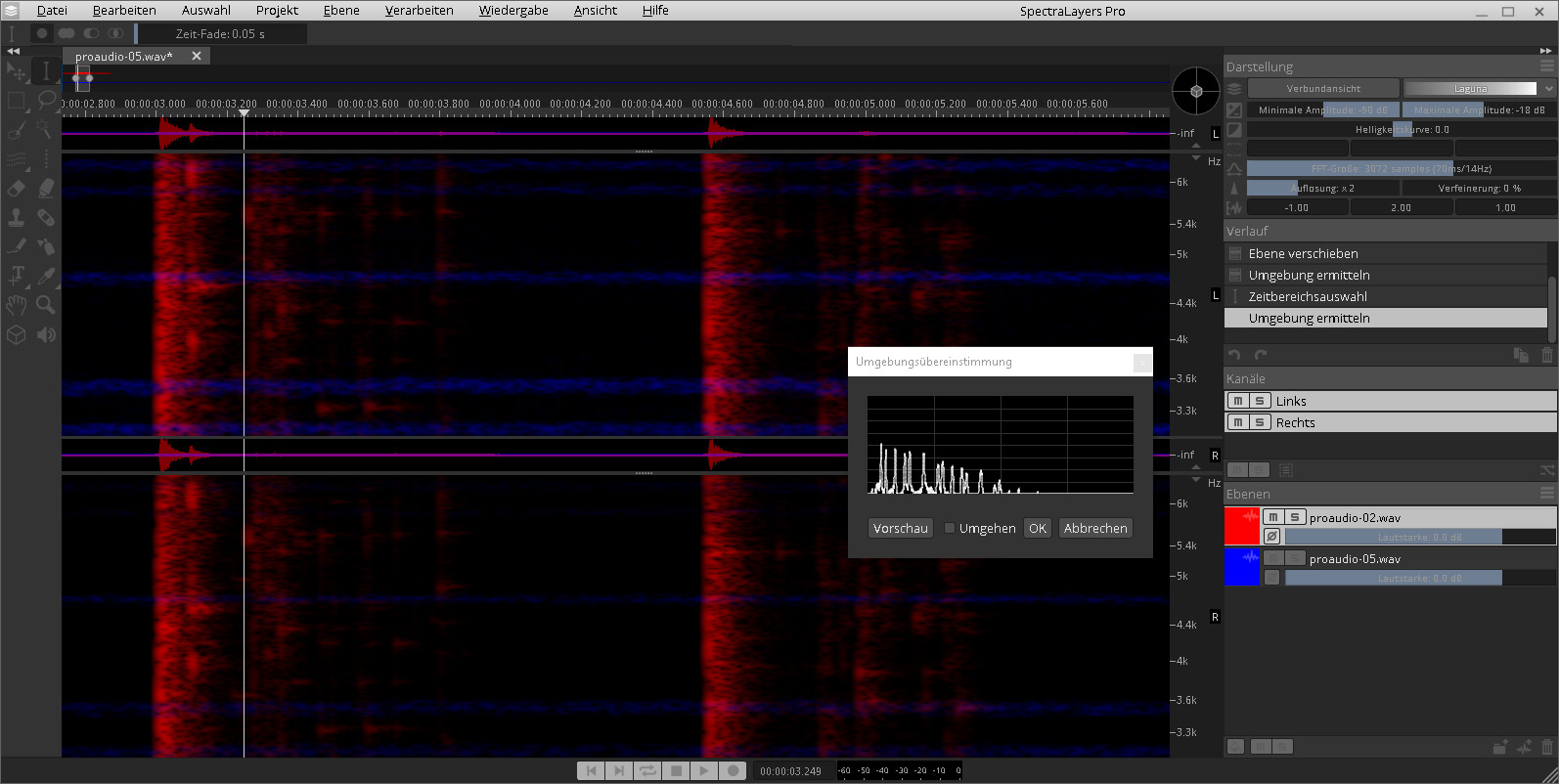Image resolution: width=1559 pixels, height=784 pixels.
Task: Click the Vorschau button
Action: tap(900, 528)
